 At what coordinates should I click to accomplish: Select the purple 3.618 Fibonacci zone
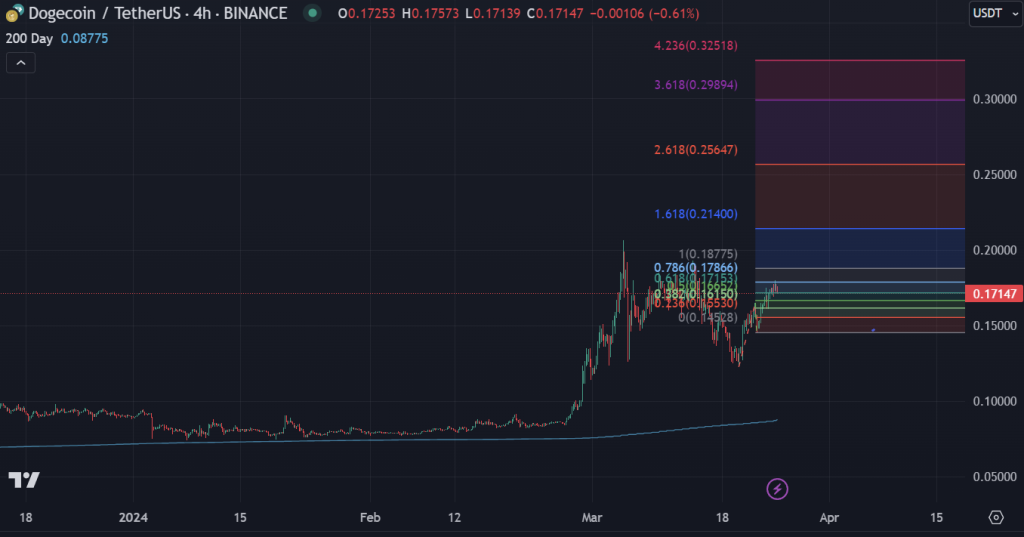pos(860,132)
